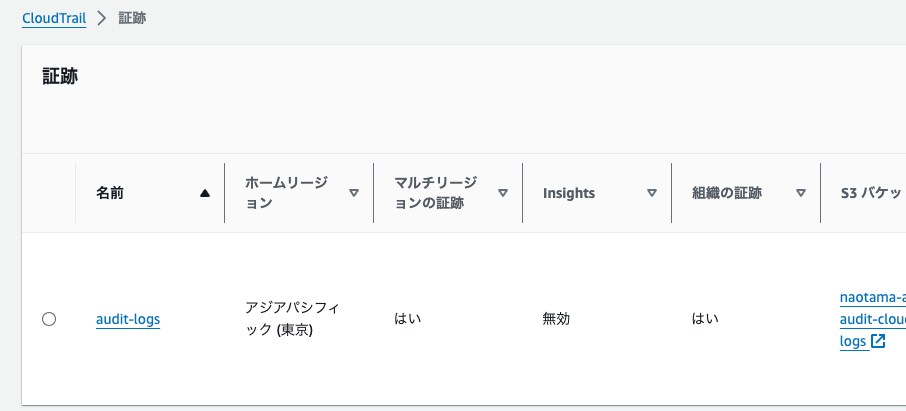Click the ホームリージョン sort triangle
Image resolution: width=906 pixels, height=411 pixels.
(354, 193)
